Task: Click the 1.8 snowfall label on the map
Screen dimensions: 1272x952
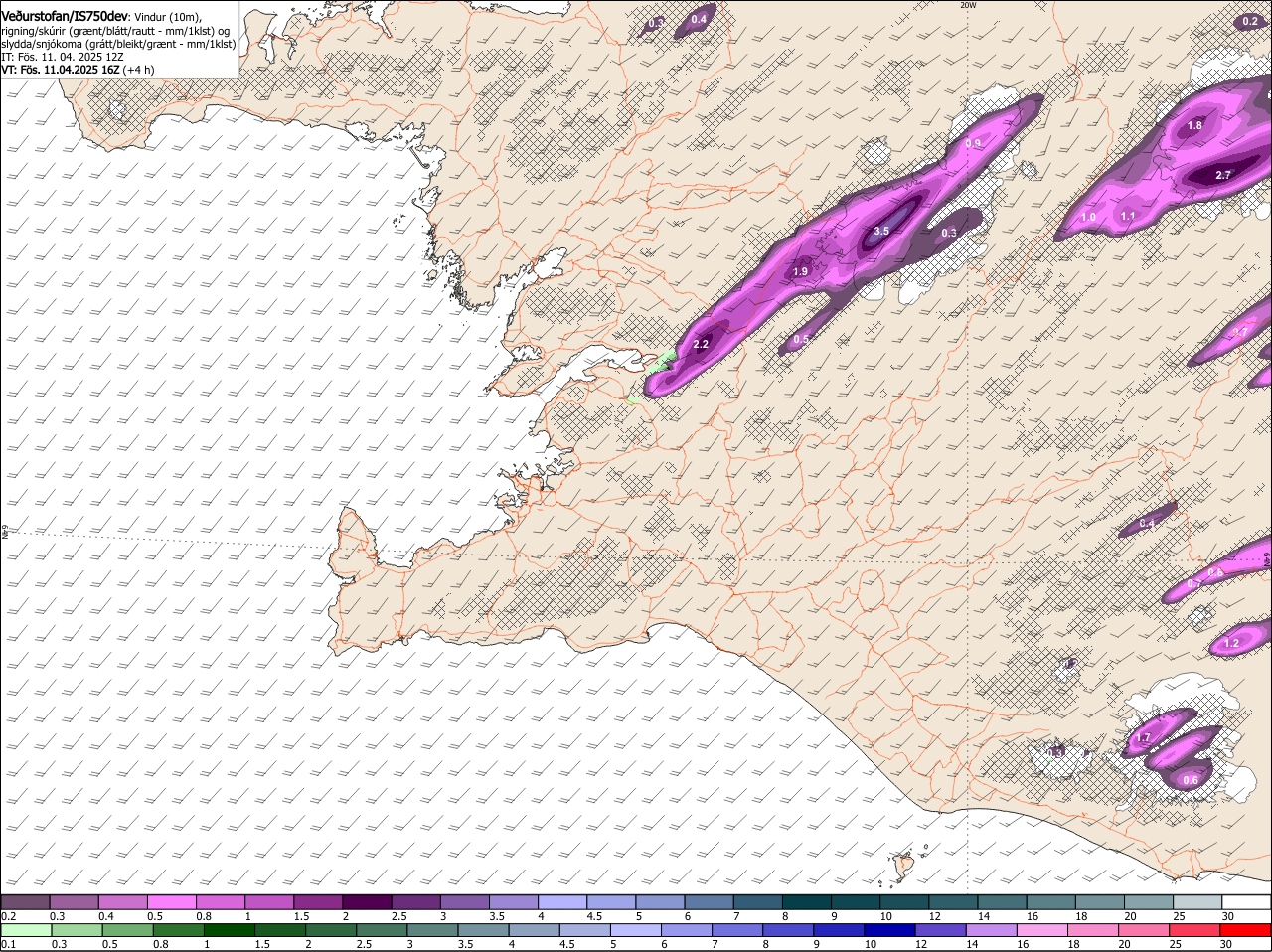Action: click(x=1194, y=126)
